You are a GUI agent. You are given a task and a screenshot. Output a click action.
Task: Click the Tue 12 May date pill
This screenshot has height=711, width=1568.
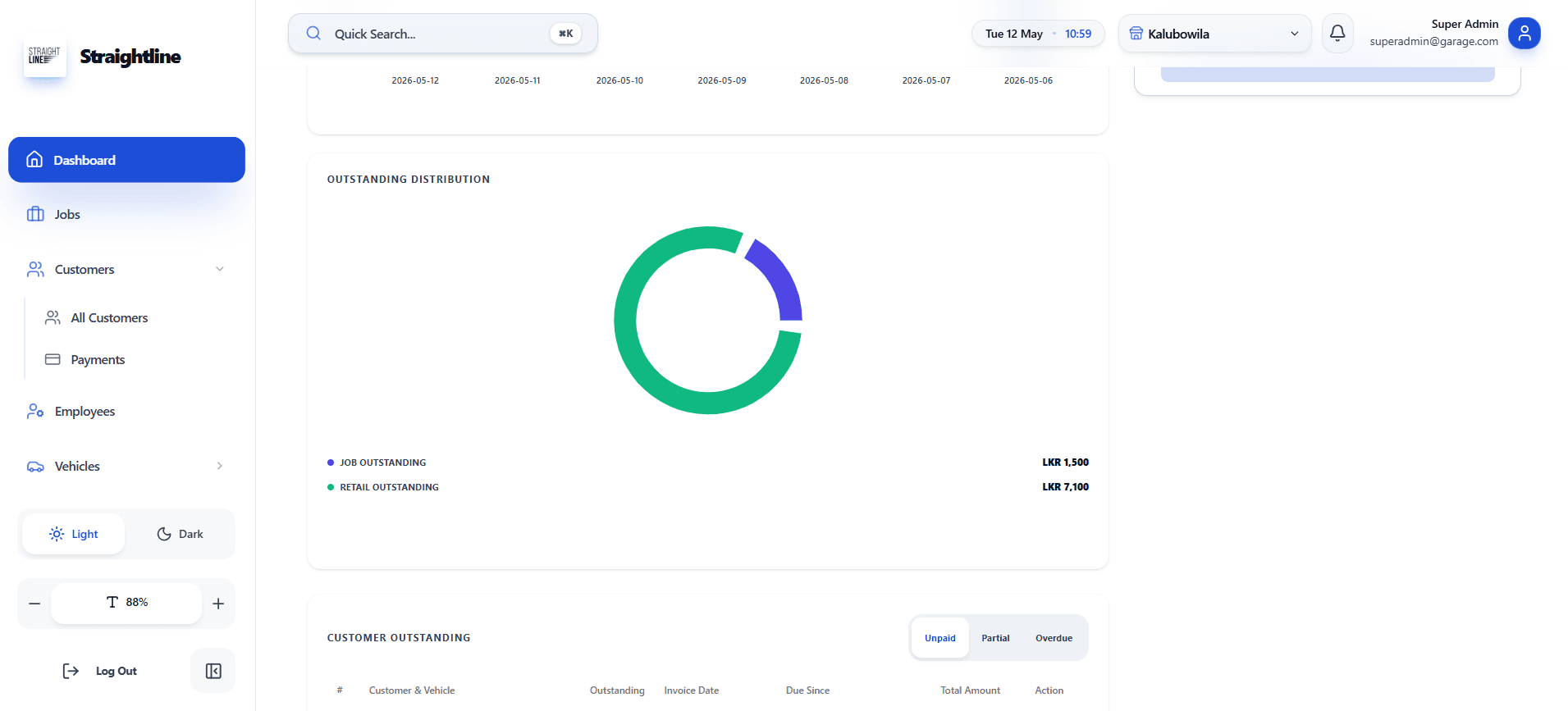pos(1038,34)
